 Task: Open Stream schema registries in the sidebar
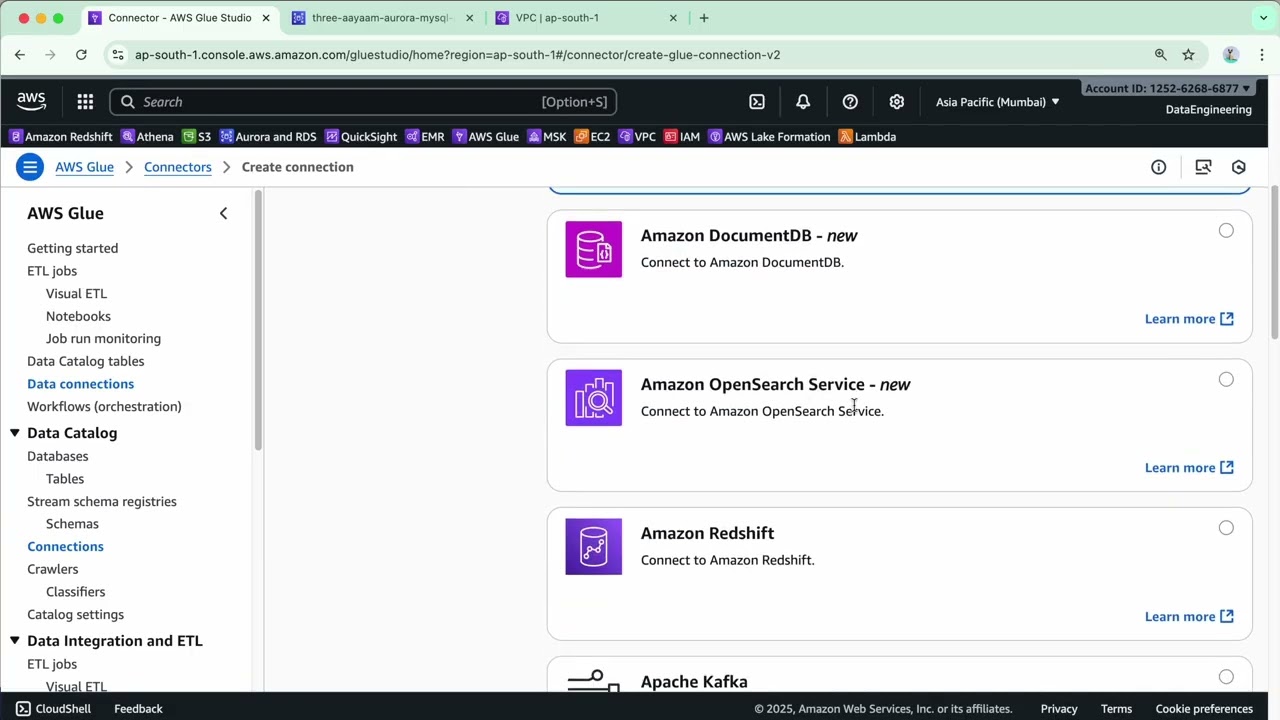pos(102,502)
